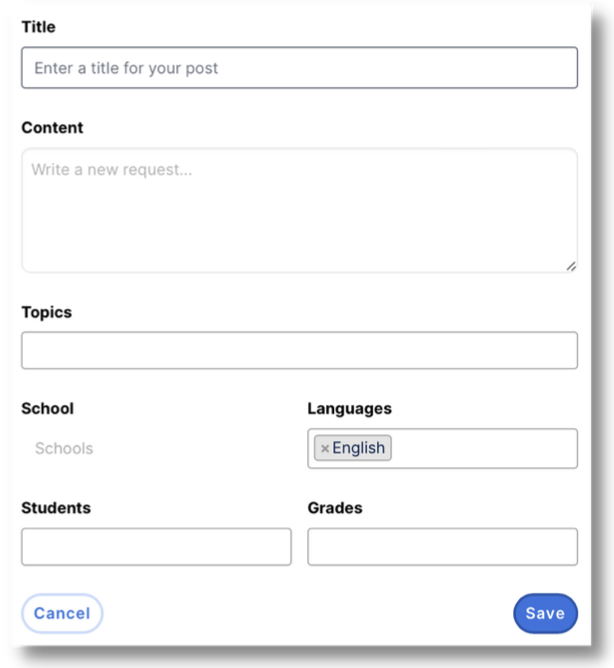This screenshot has width=614, height=668.
Task: Click the Topics field label
Action: [46, 312]
